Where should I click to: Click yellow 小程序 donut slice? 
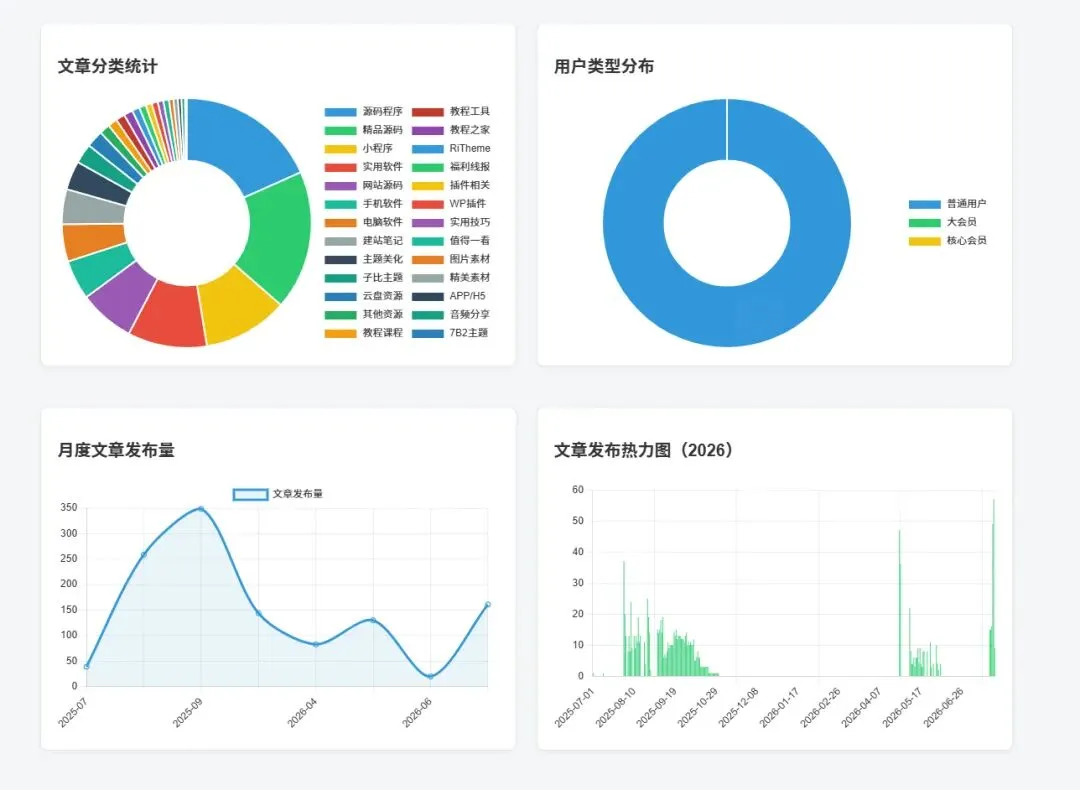pos(238,306)
